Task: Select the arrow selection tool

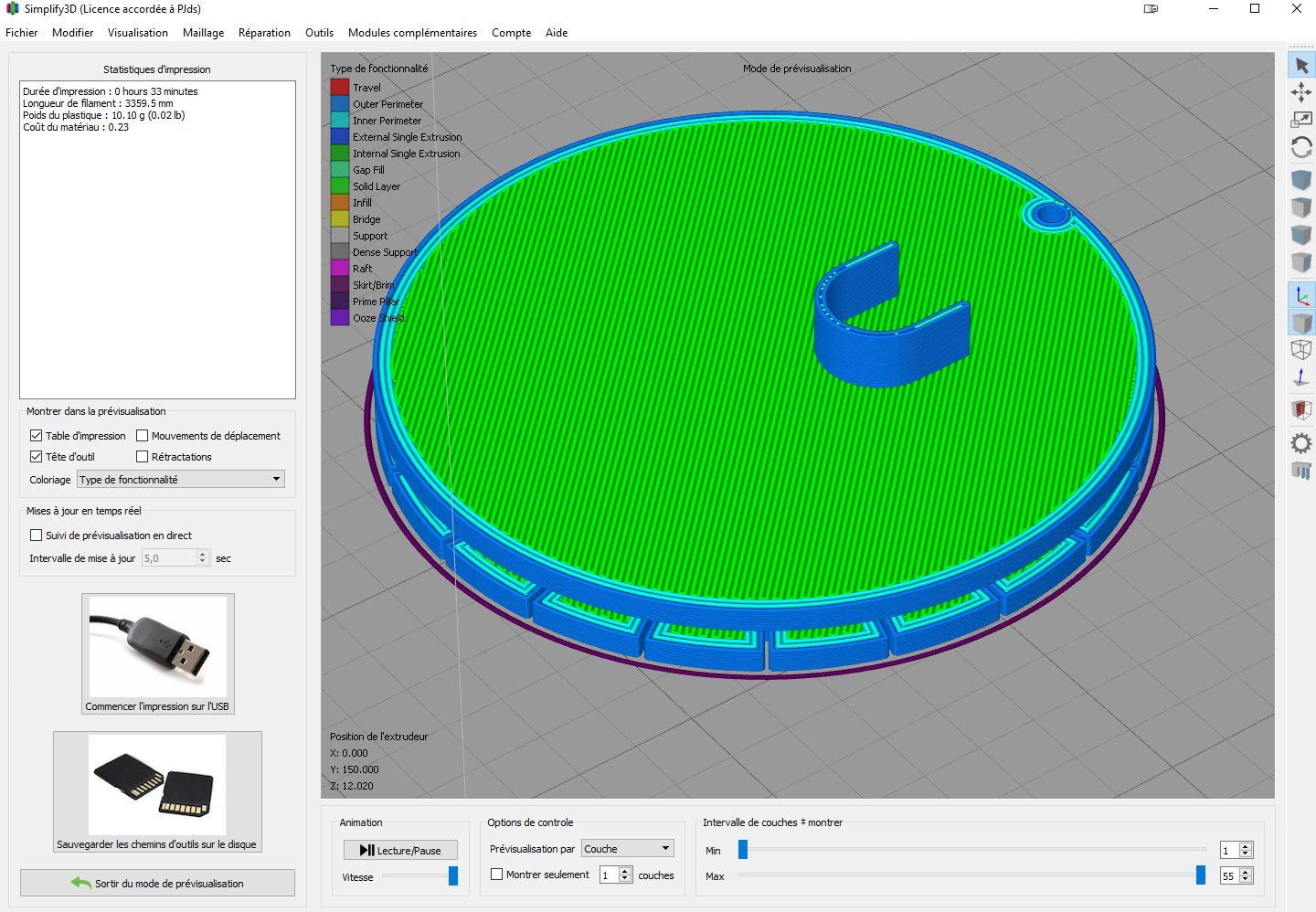Action: pyautogui.click(x=1301, y=65)
